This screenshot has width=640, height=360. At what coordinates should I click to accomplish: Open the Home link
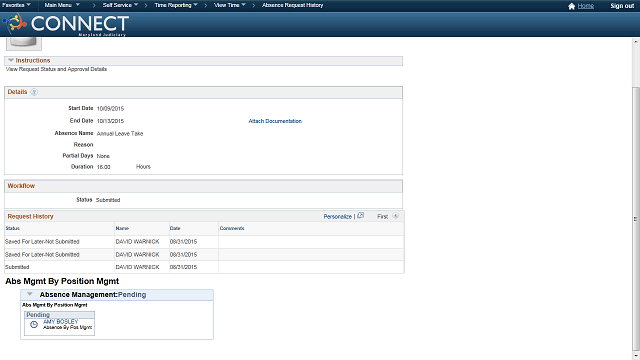pos(586,6)
